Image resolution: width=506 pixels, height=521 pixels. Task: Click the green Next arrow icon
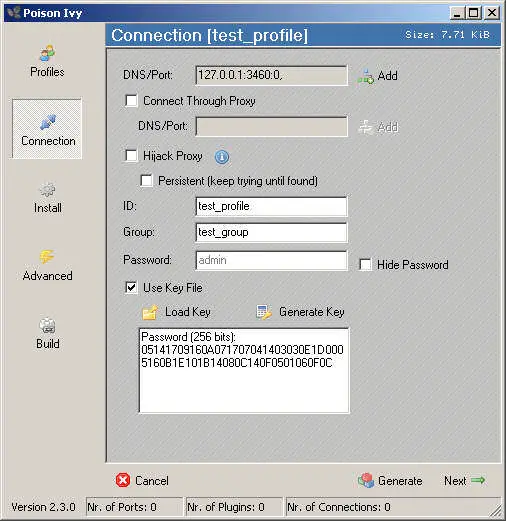[478, 480]
